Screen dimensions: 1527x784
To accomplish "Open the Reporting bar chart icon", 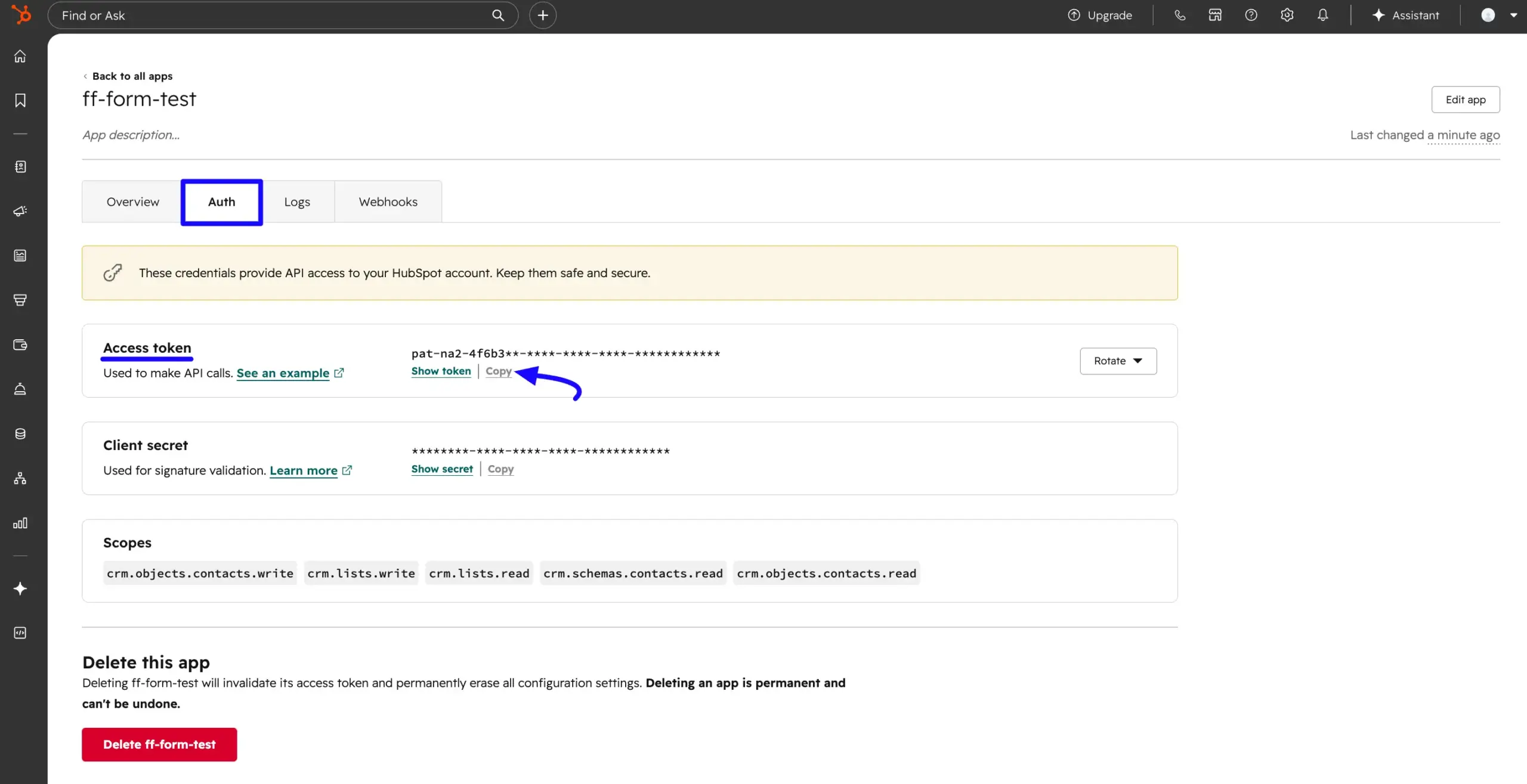I will click(20, 523).
